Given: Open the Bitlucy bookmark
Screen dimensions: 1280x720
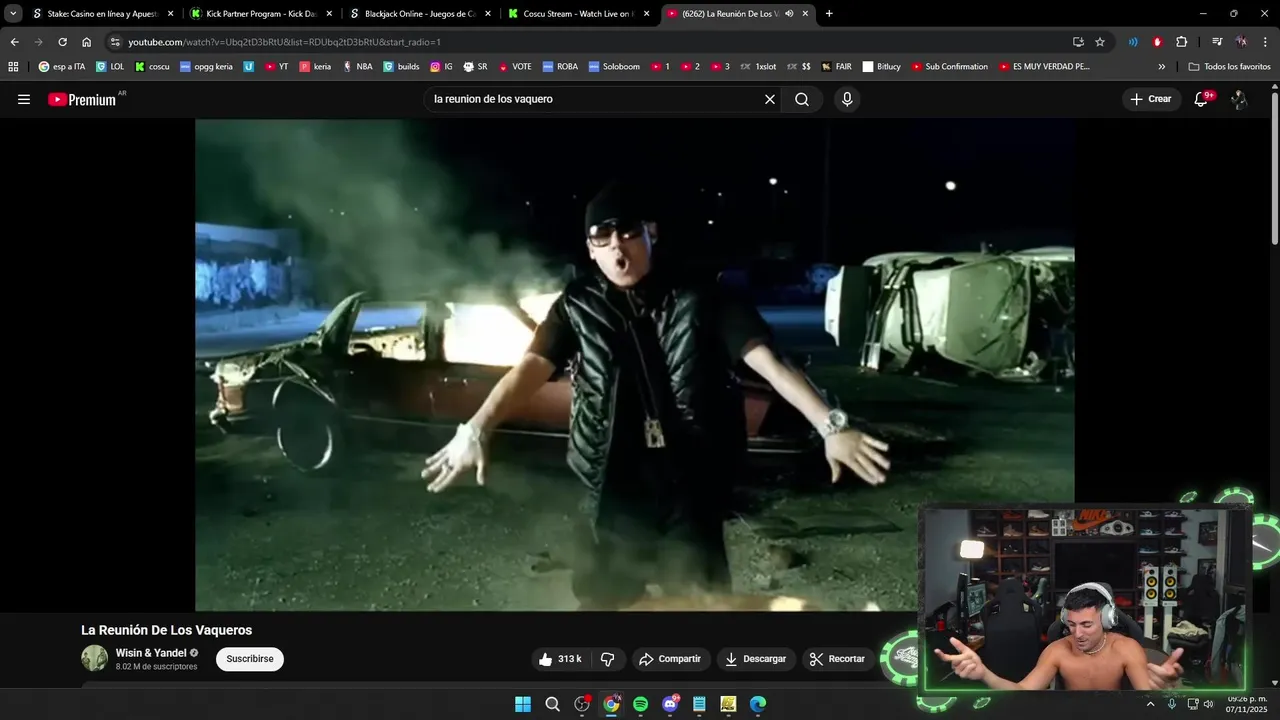Looking at the screenshot, I should coord(882,67).
